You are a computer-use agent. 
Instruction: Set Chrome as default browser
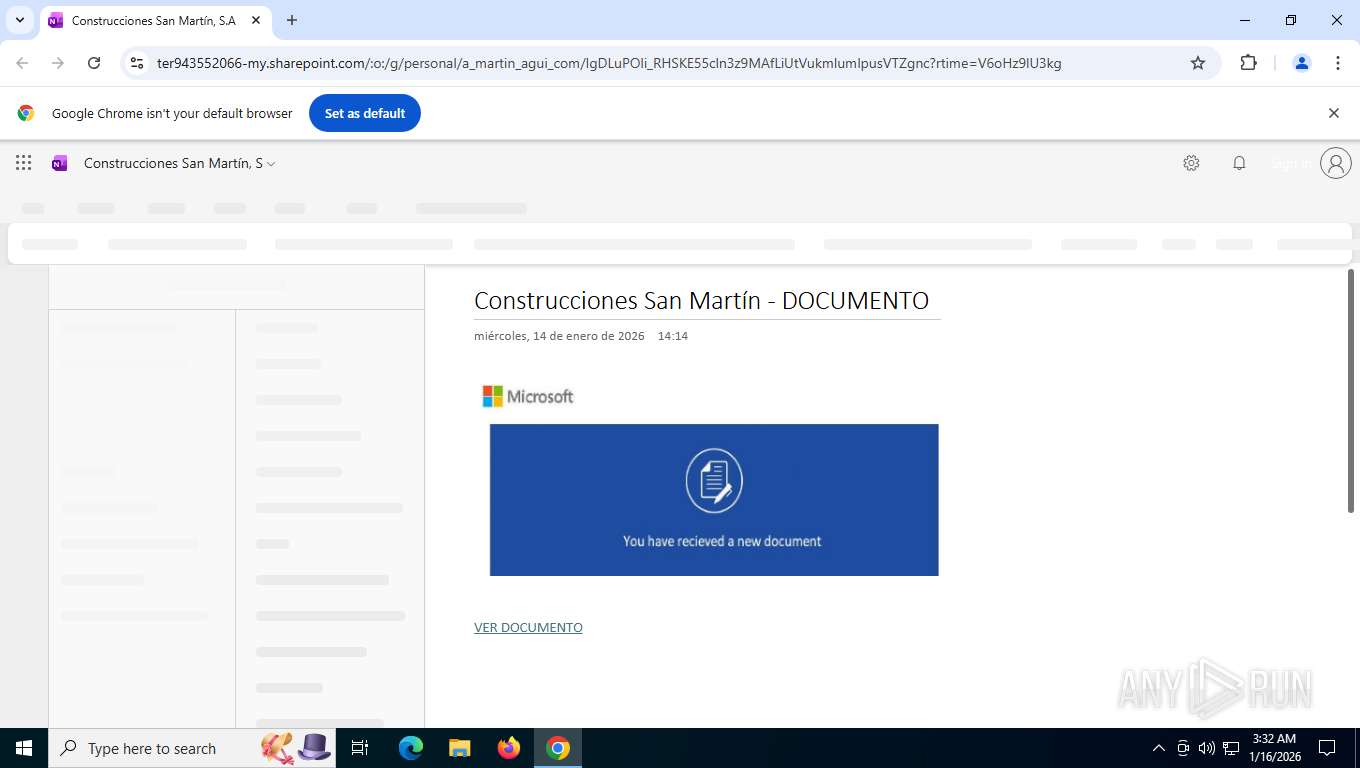(x=365, y=113)
